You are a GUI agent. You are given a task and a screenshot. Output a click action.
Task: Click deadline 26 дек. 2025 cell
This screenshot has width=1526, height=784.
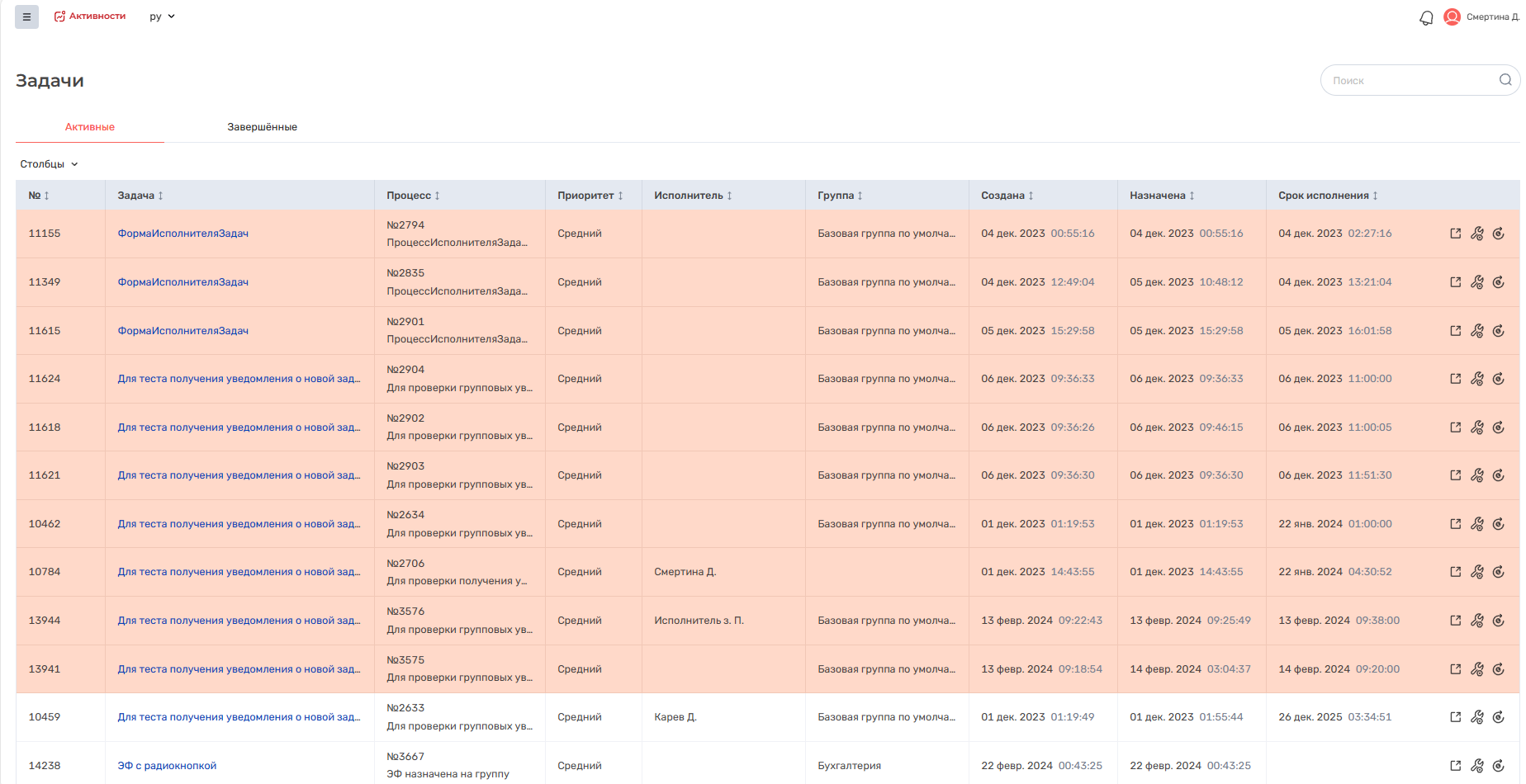point(1334,717)
